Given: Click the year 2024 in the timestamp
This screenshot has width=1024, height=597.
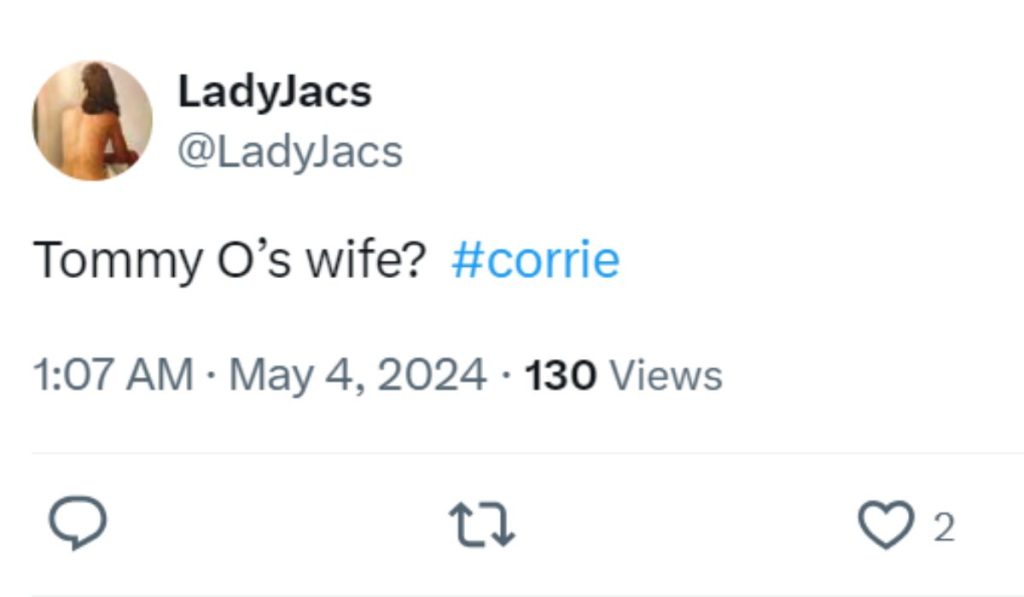Looking at the screenshot, I should [434, 375].
